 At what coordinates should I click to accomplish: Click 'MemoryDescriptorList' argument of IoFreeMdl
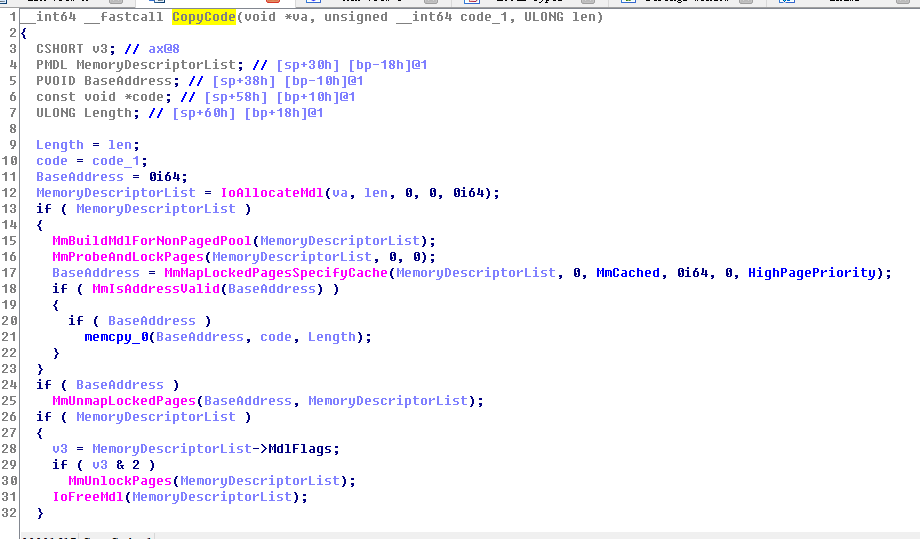tap(212, 497)
